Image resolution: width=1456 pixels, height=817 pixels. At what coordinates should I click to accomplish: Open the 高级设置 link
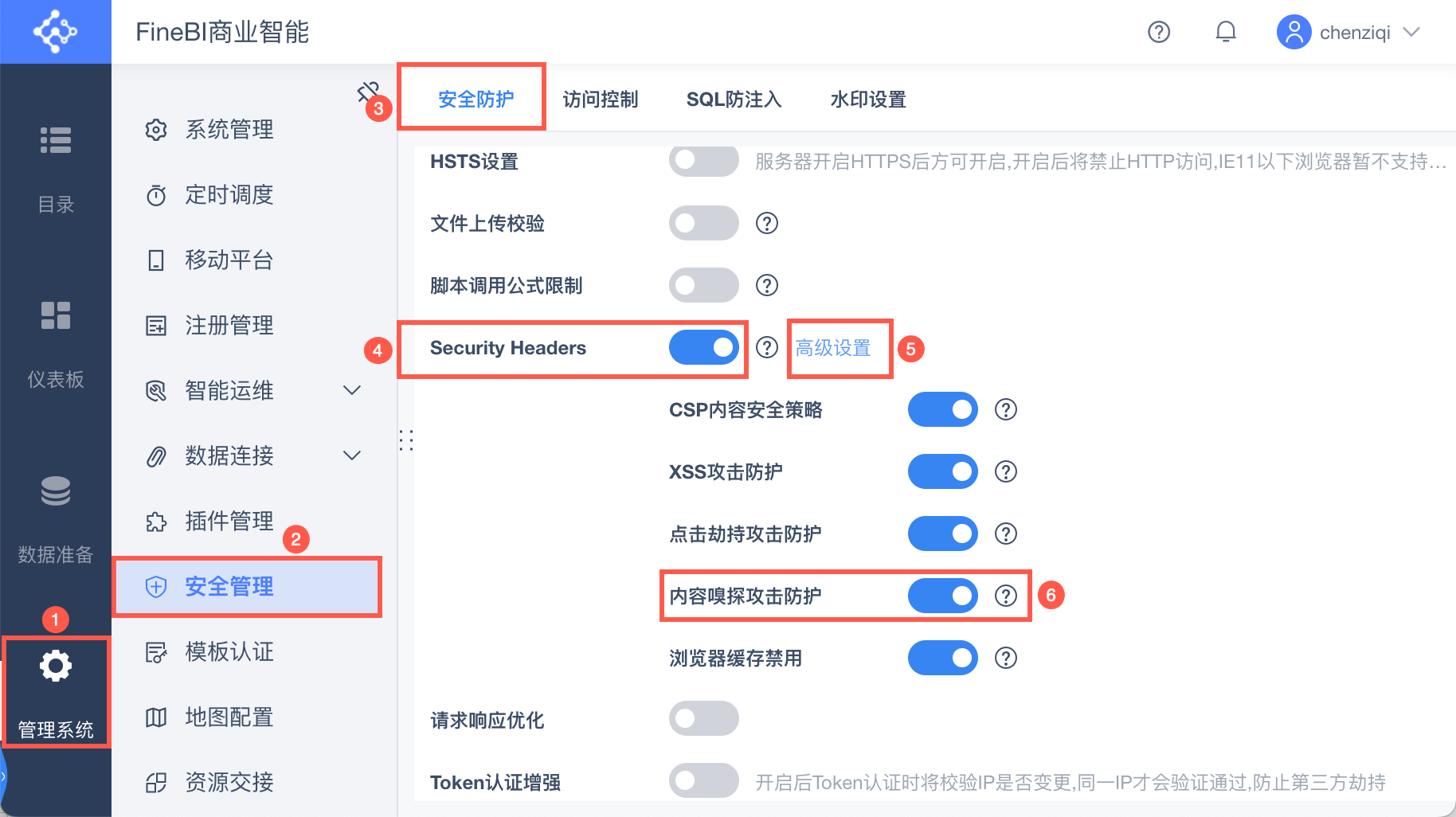tap(833, 348)
